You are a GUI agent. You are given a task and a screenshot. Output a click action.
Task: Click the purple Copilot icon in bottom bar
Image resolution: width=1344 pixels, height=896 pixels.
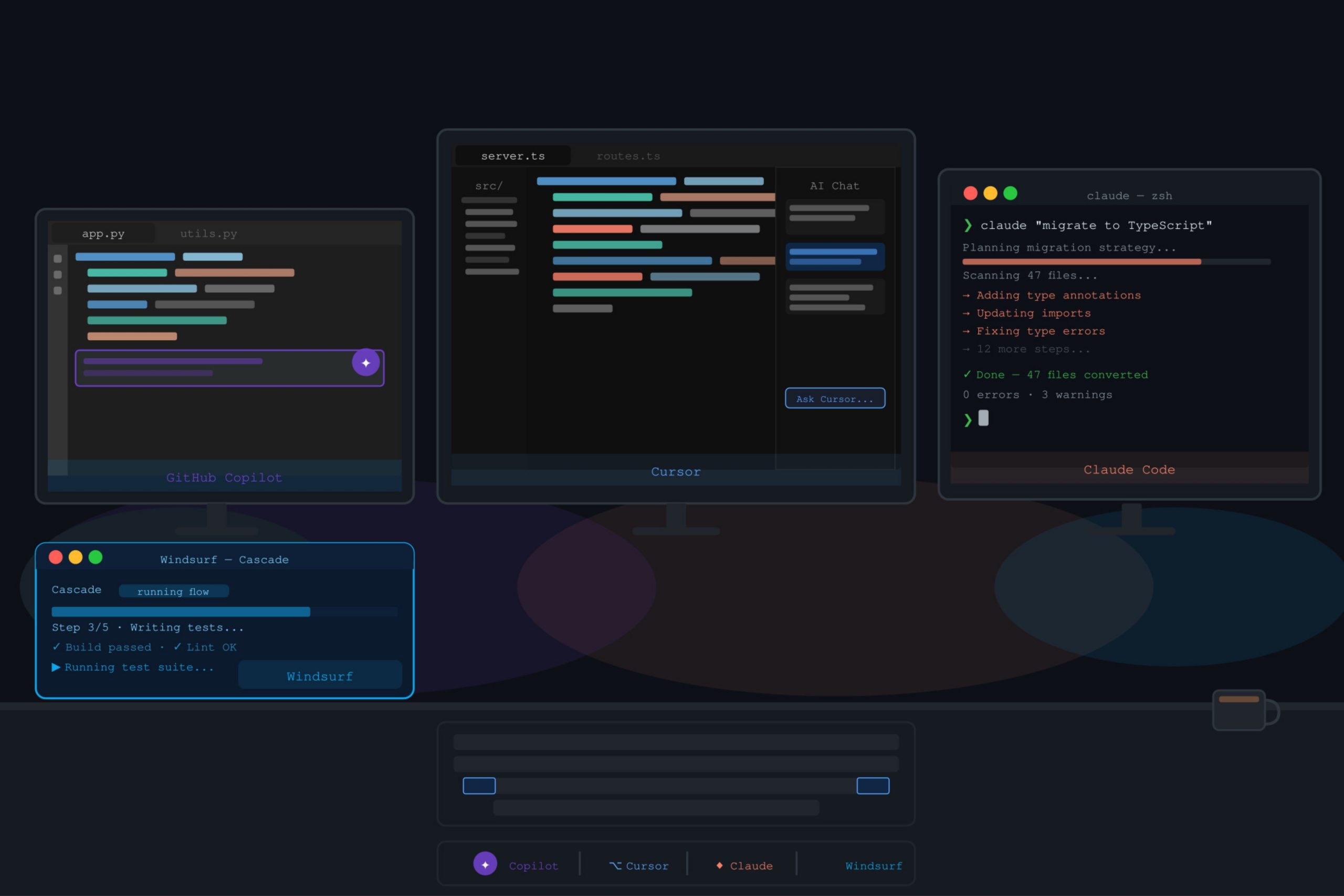[485, 864]
